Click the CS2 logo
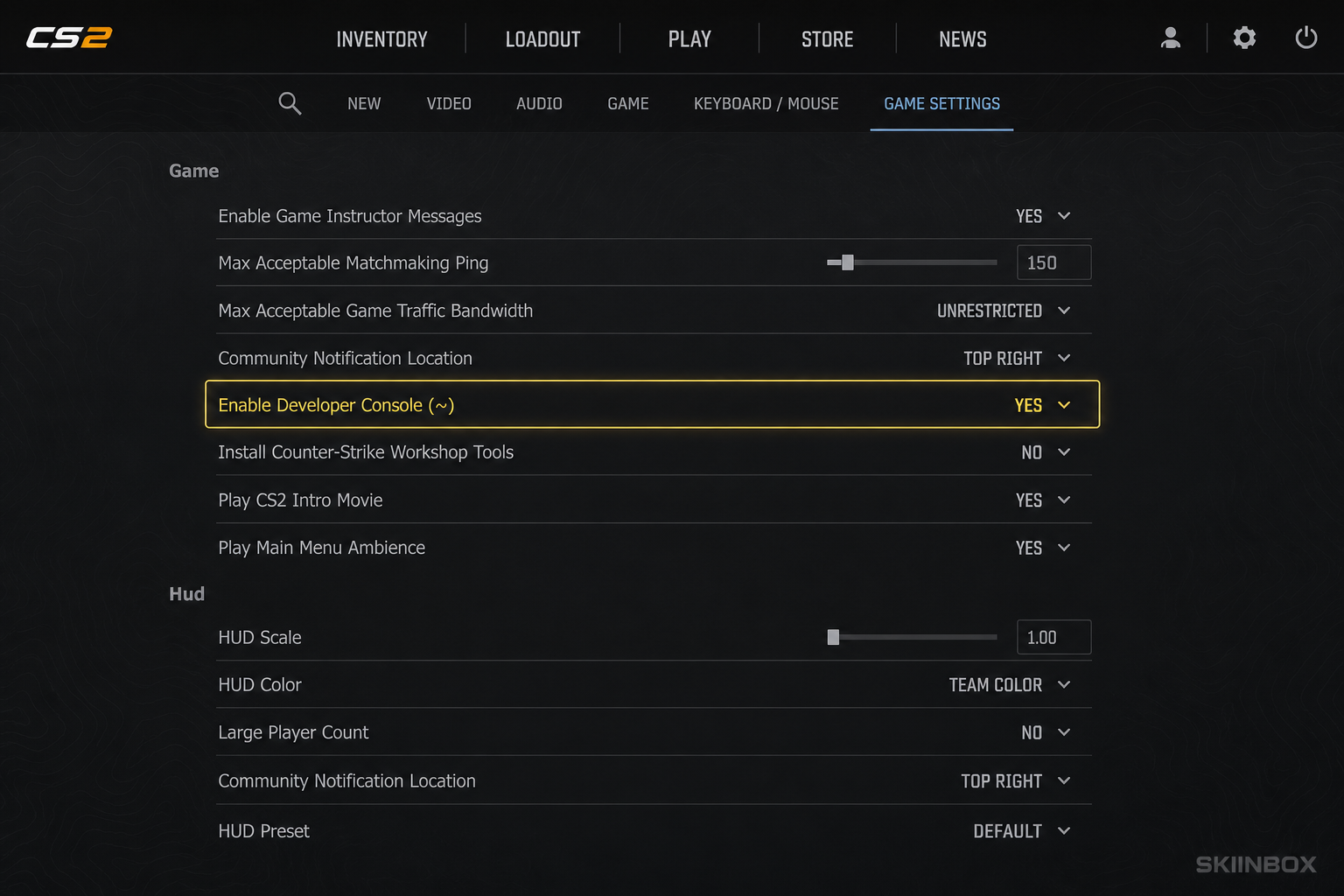 69,38
